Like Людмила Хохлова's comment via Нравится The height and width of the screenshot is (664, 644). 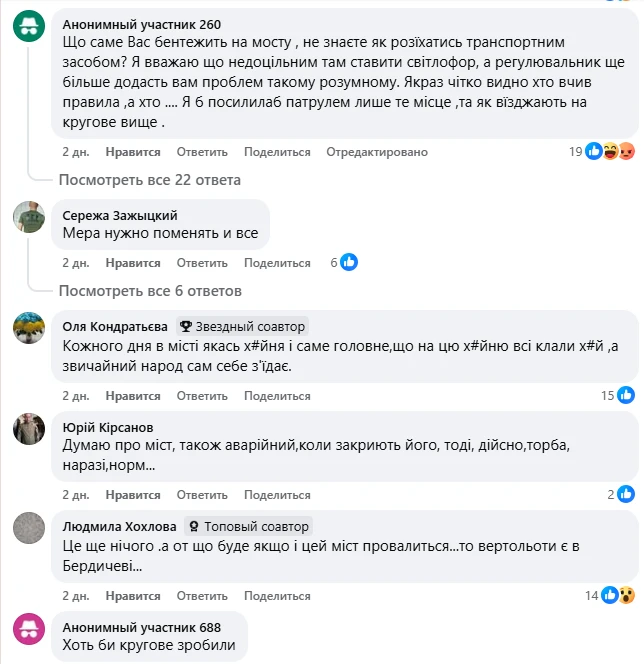coord(132,596)
